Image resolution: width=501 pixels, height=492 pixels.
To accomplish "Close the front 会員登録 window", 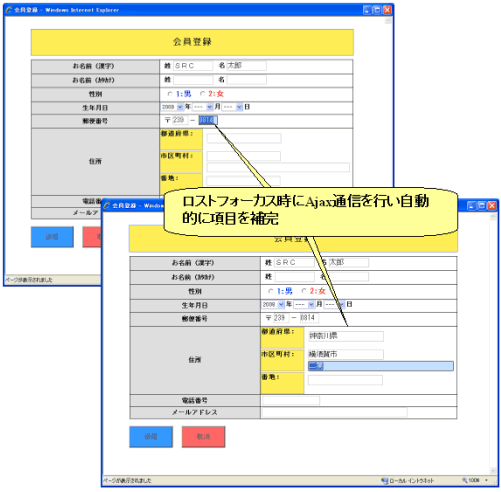I will coord(492,206).
